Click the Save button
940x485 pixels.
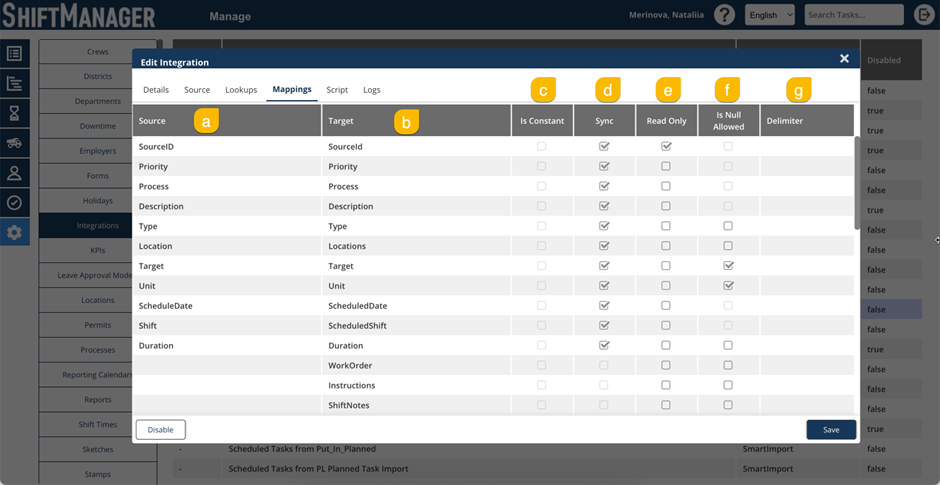831,429
